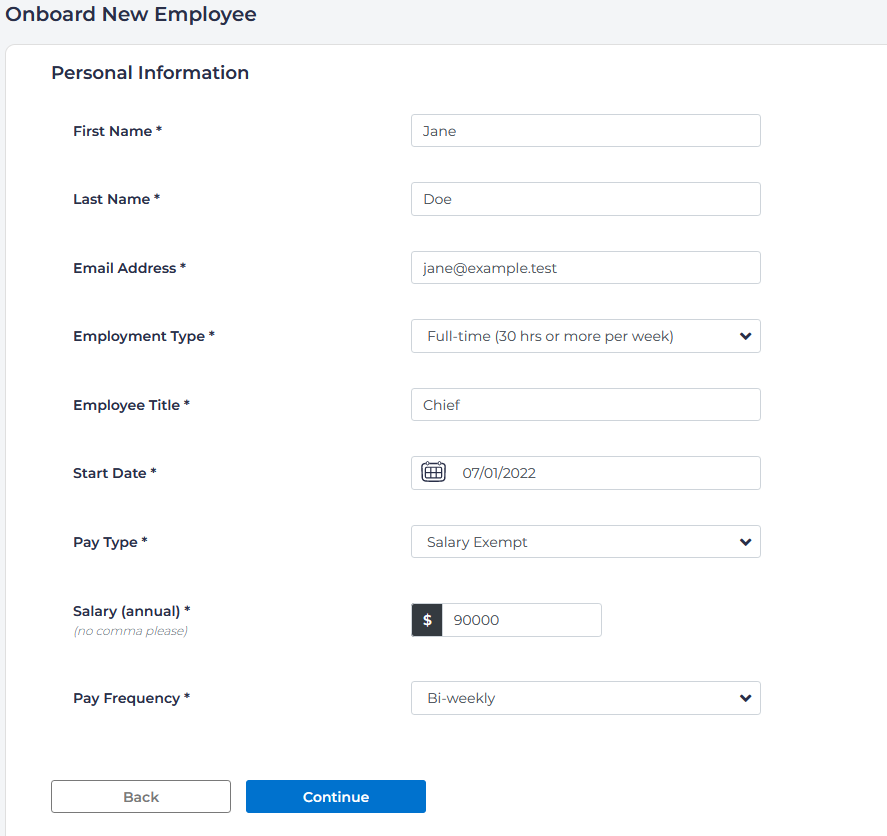Image resolution: width=887 pixels, height=836 pixels.
Task: Expand the Pay Frequency dropdown
Action: click(x=585, y=698)
